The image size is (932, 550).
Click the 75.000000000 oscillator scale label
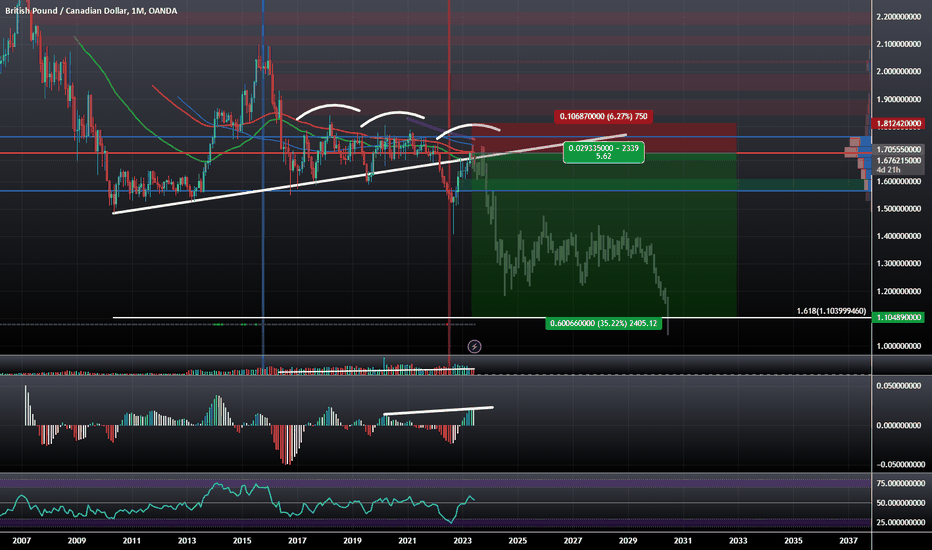(900, 483)
